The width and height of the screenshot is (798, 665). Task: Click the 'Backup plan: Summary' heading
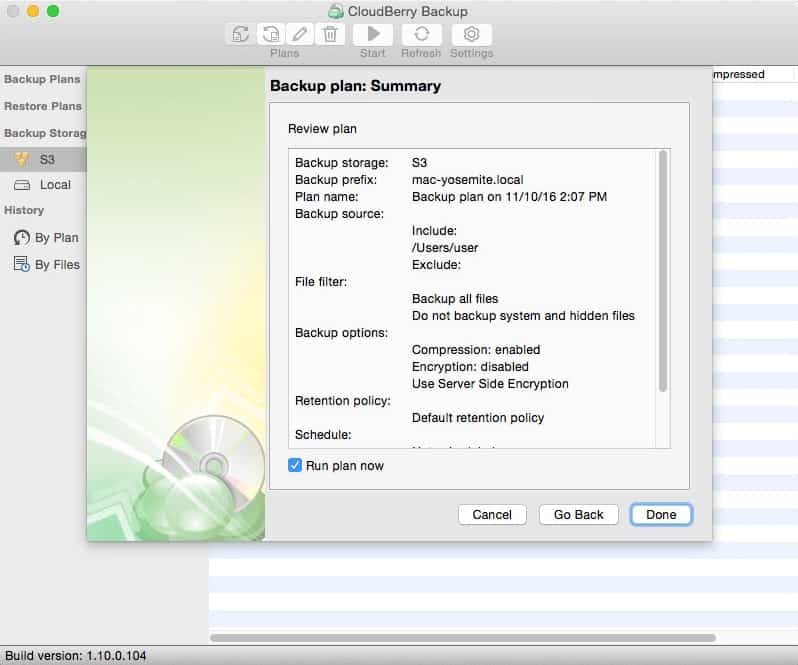click(355, 85)
